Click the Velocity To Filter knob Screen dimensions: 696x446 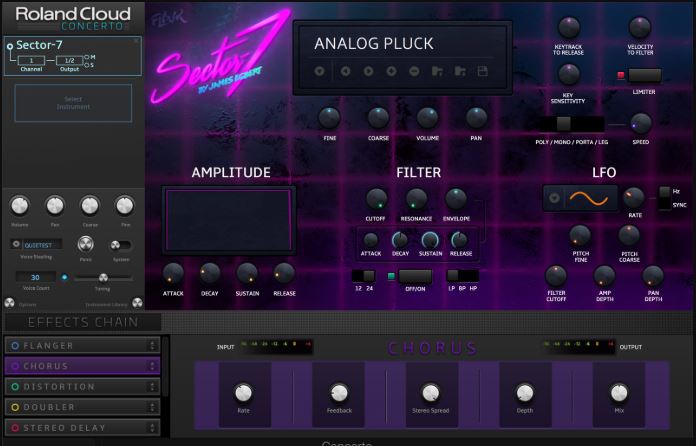point(640,28)
